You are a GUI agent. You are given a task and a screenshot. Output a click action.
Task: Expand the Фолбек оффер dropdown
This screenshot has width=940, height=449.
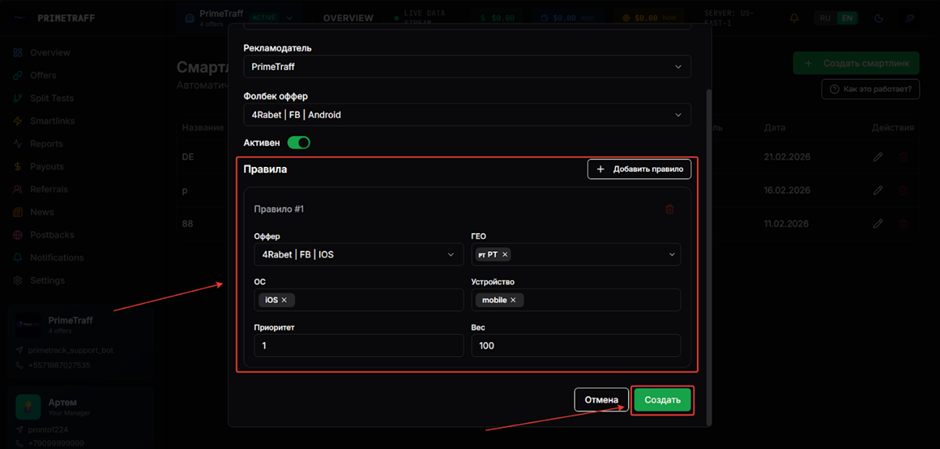coord(467,115)
